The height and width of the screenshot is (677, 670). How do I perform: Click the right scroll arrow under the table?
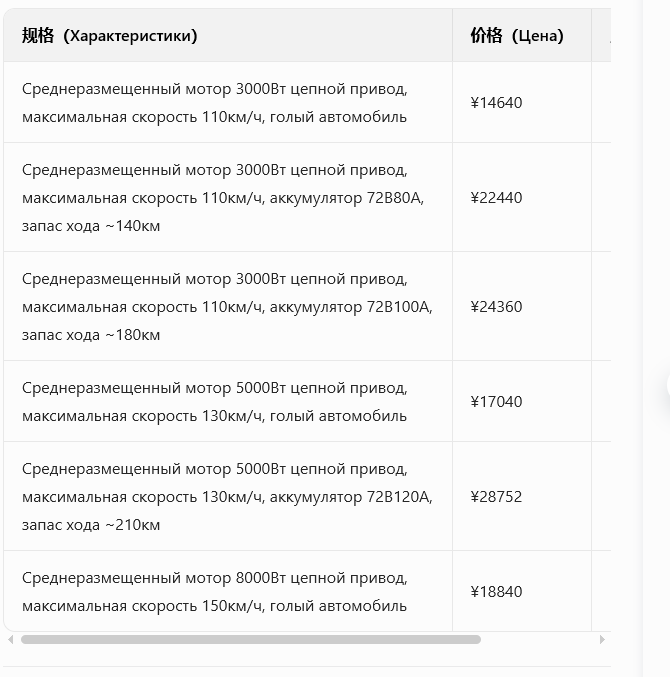602,639
